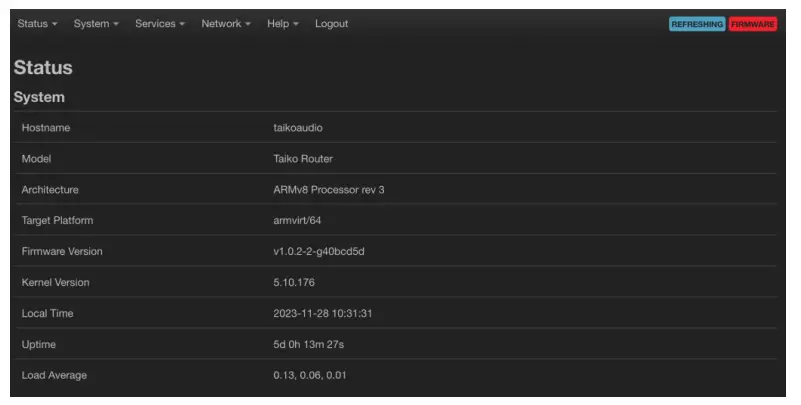Toggle the REFRESHING auto-refresh badge

click(697, 24)
